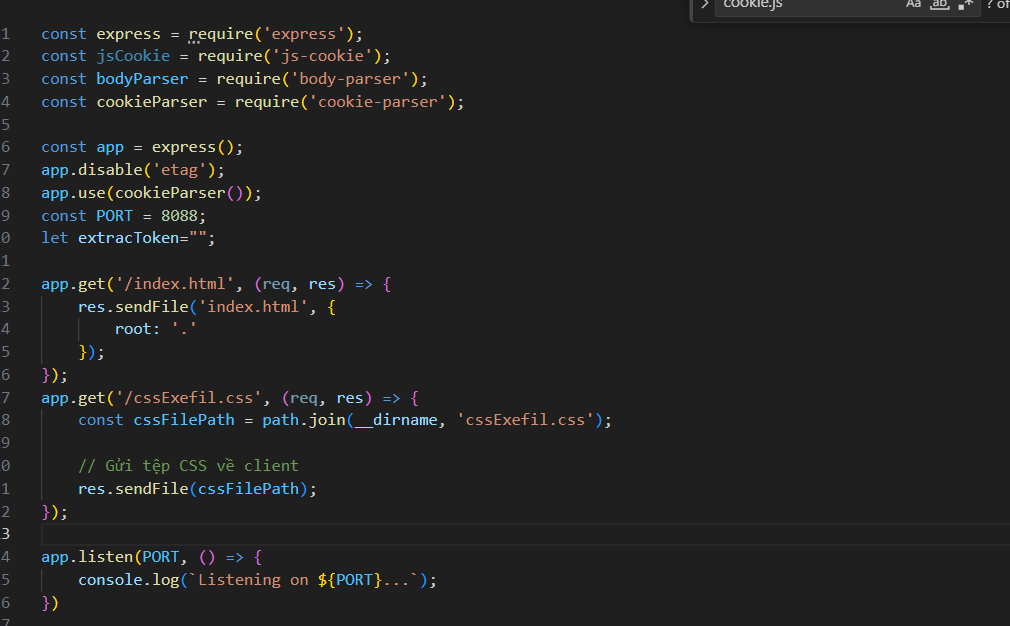Click the 'bodyParser' constant name
The image size is (1010, 626).
point(142,79)
